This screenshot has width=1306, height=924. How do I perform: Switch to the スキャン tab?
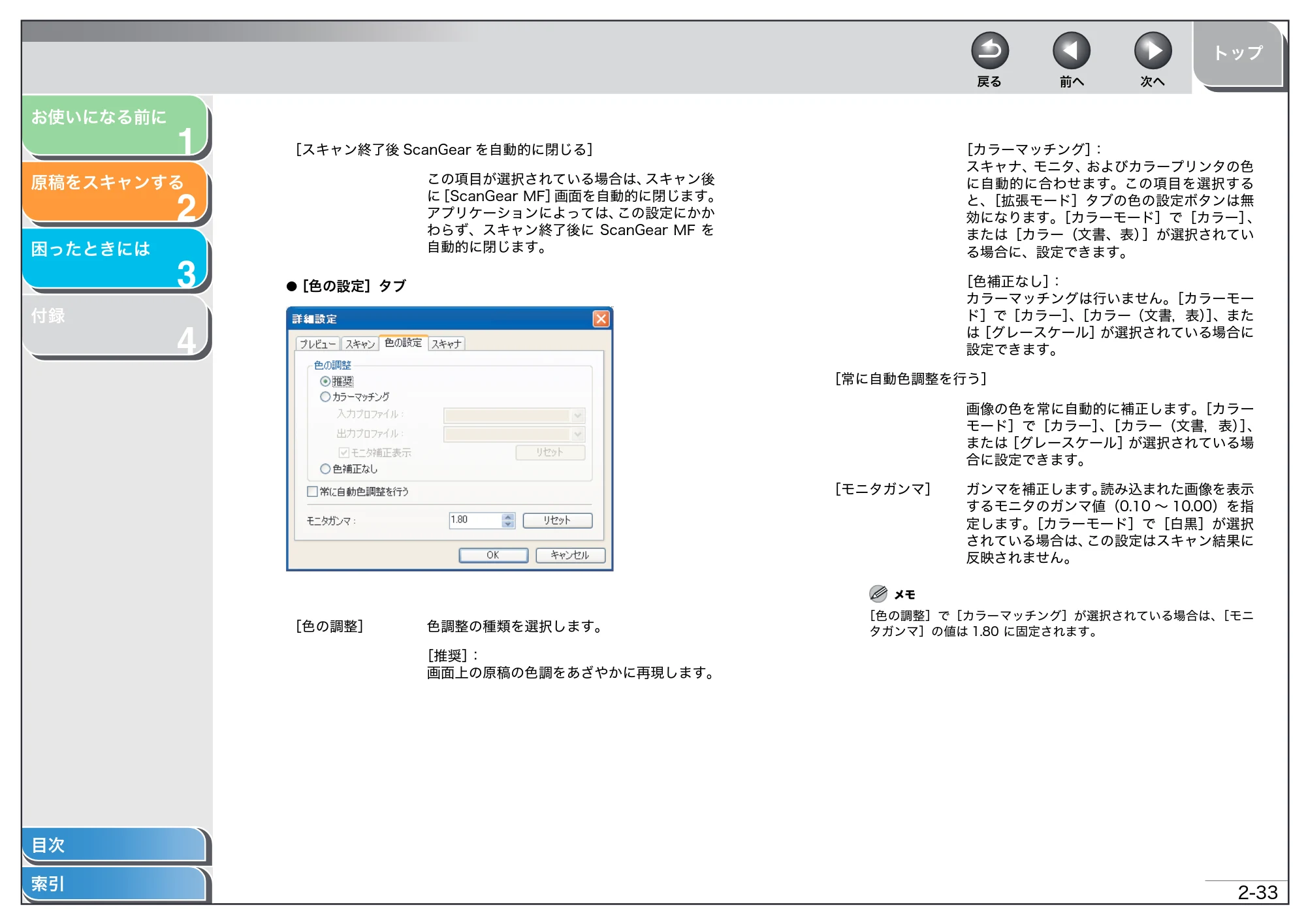(360, 344)
